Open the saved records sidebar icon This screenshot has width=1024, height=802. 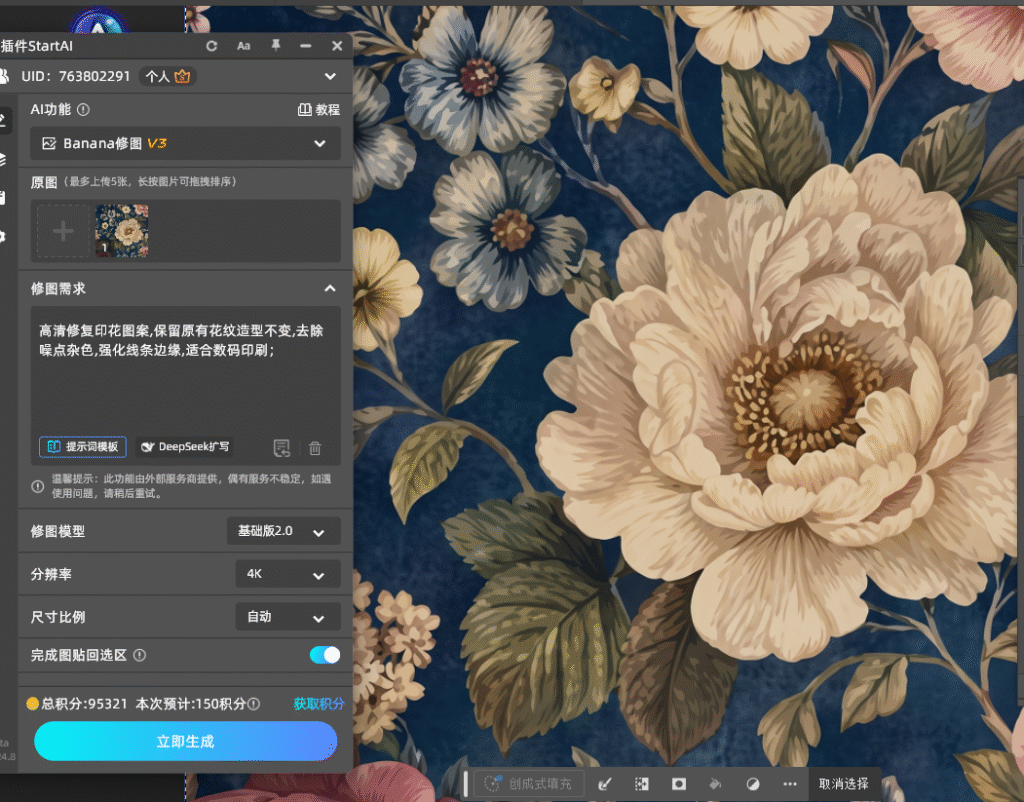pyautogui.click(x=3, y=198)
